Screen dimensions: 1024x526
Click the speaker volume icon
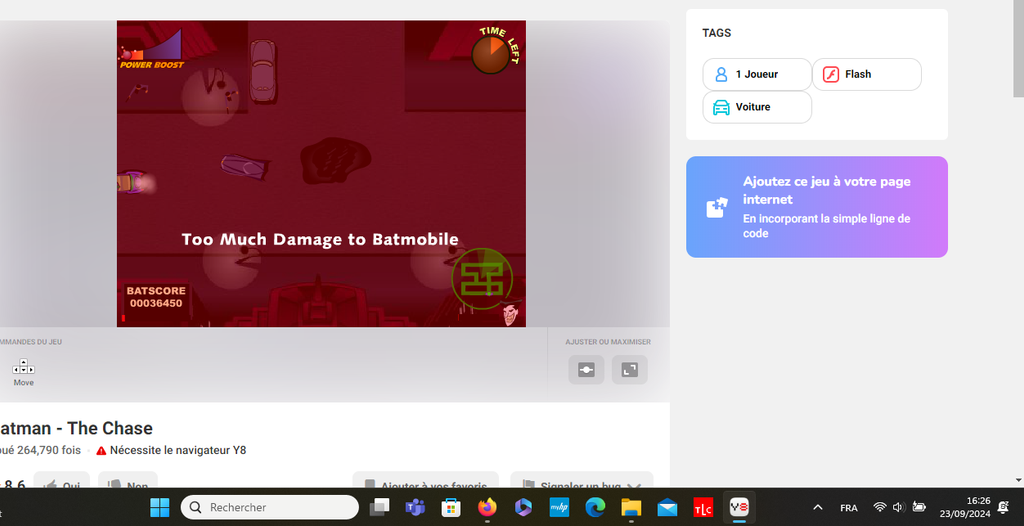[x=899, y=507]
